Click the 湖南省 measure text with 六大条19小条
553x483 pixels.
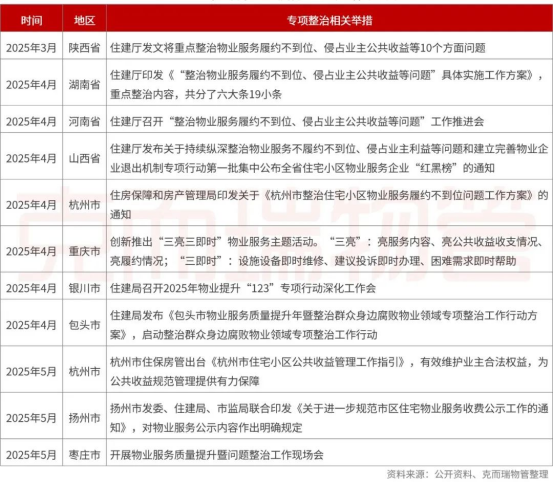pos(327,85)
